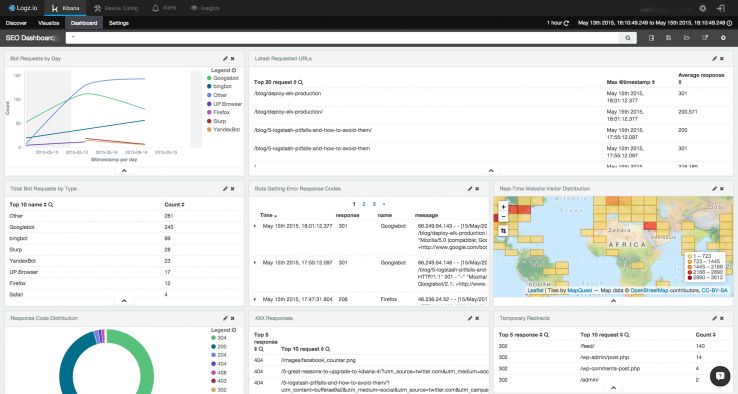Edit the Bot Requests by Day panel

(x=225, y=58)
